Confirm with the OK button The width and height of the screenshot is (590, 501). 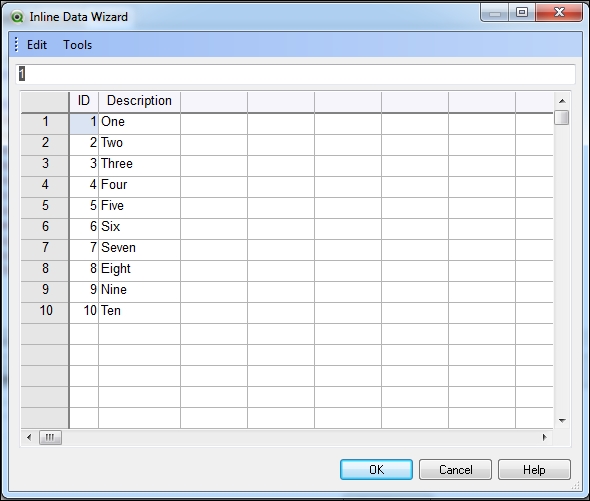[376, 469]
